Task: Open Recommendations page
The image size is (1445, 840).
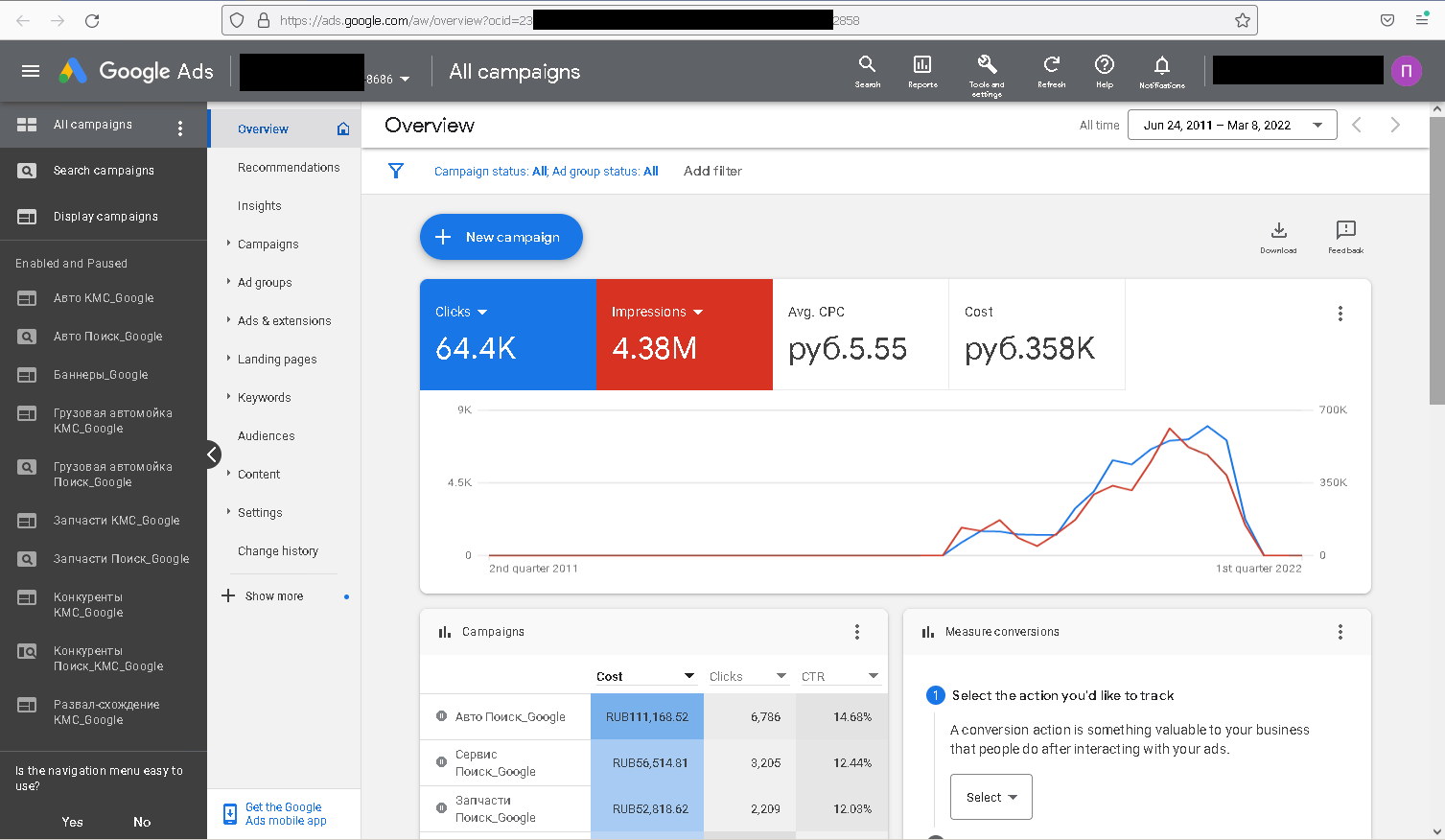Action: click(x=289, y=167)
